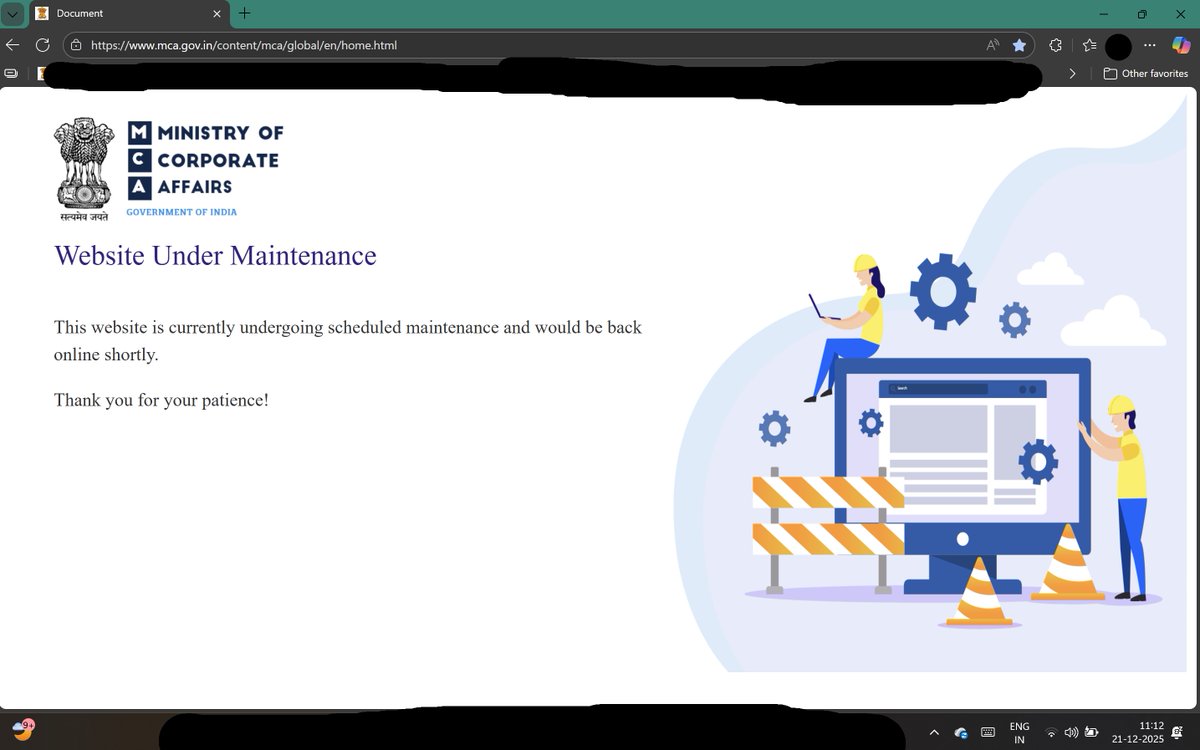Click the Website Under Maintenance heading
Image resolution: width=1200 pixels, height=750 pixels.
click(215, 256)
